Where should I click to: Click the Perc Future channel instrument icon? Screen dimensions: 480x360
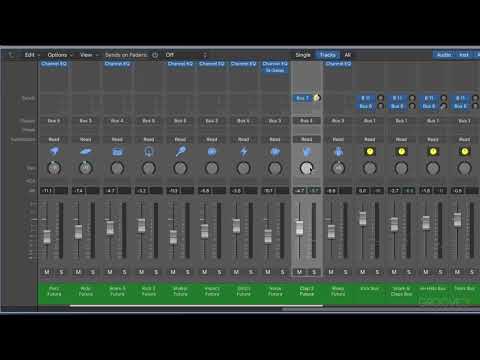click(x=54, y=152)
